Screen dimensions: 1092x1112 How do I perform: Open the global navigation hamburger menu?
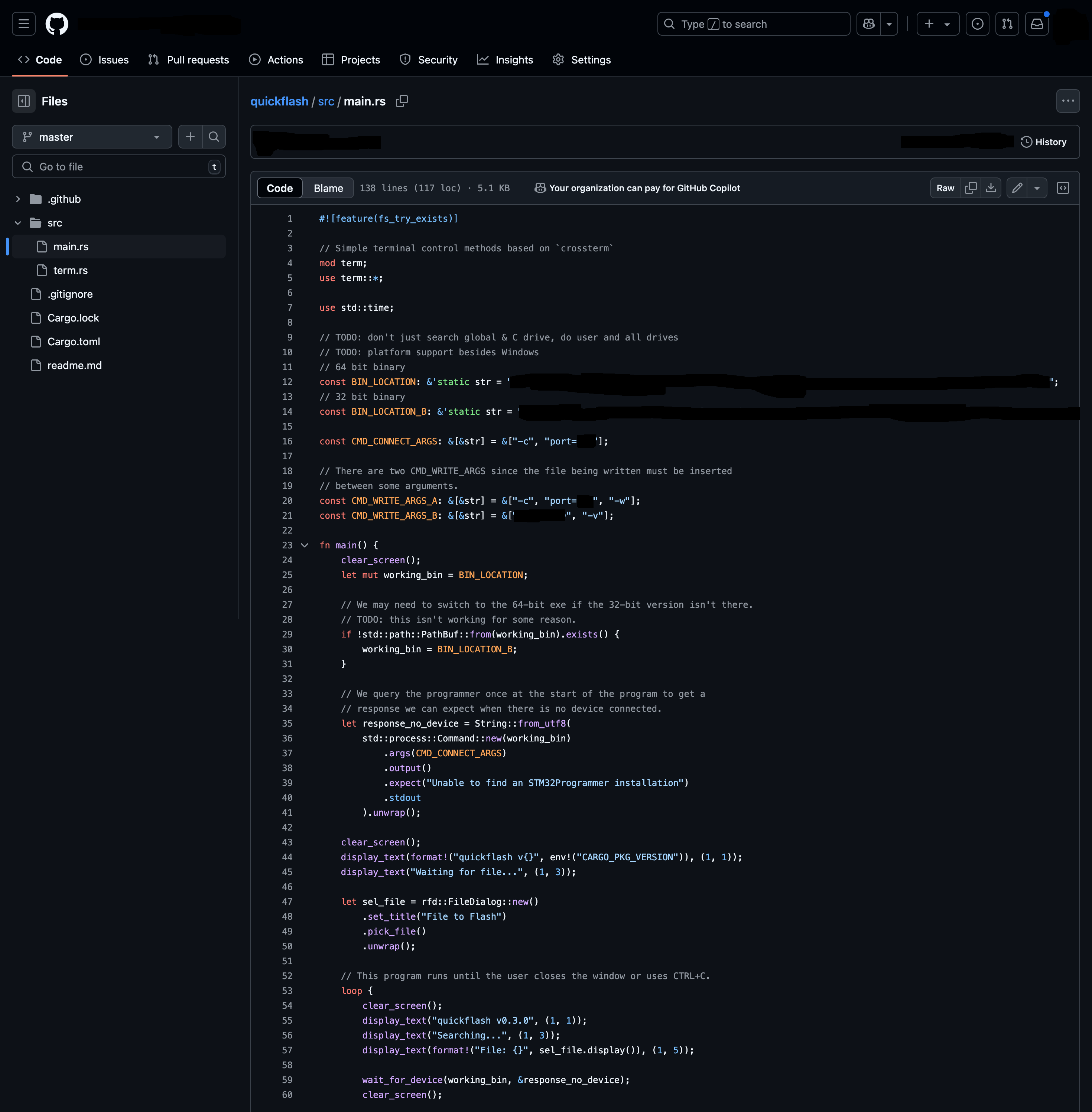point(23,24)
